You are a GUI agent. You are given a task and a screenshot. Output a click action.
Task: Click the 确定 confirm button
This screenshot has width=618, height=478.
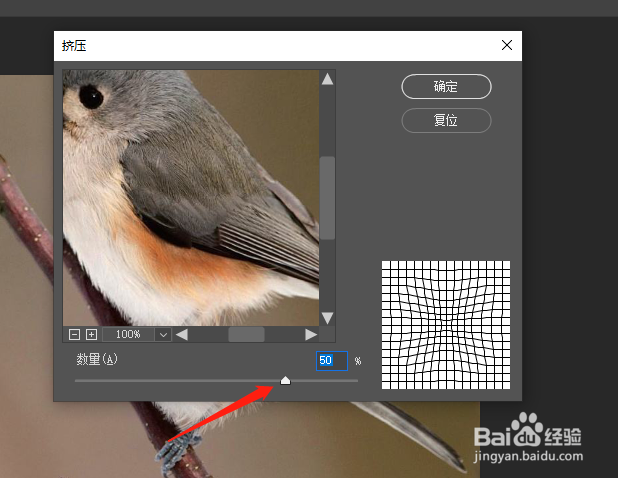click(446, 86)
